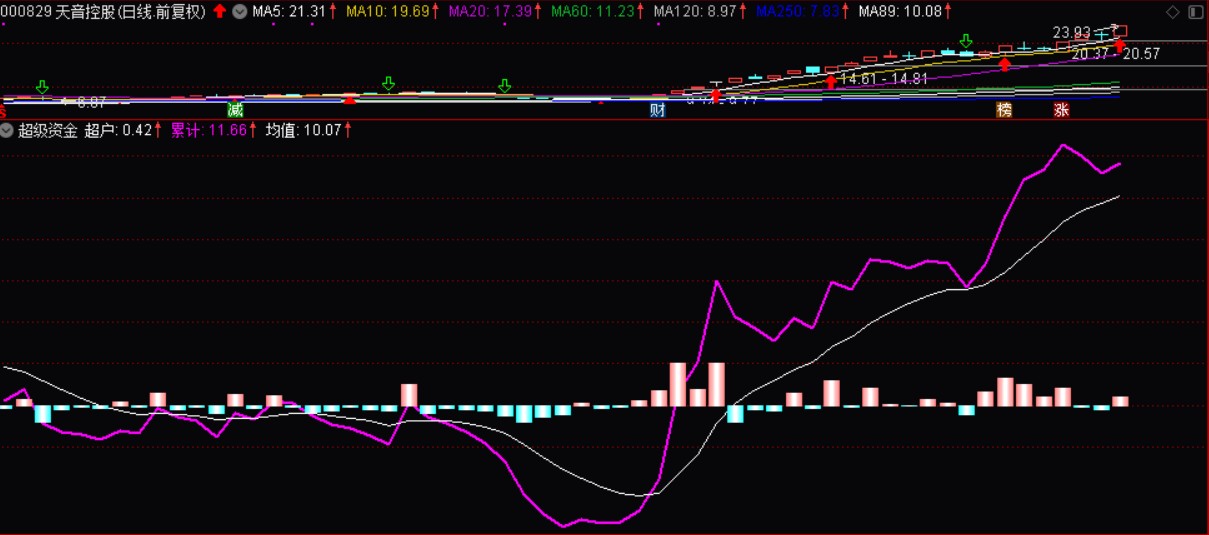Click the 涨 marker on the price chart

click(1061, 110)
